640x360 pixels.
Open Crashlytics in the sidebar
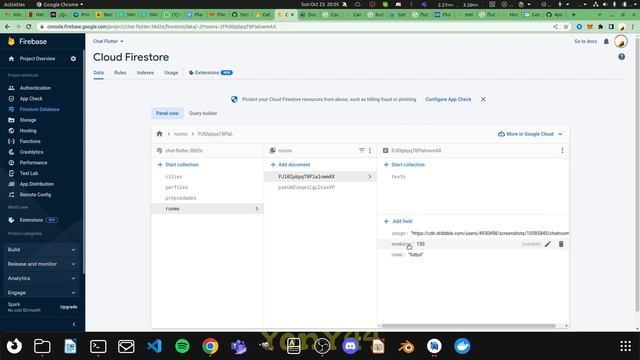(31, 152)
